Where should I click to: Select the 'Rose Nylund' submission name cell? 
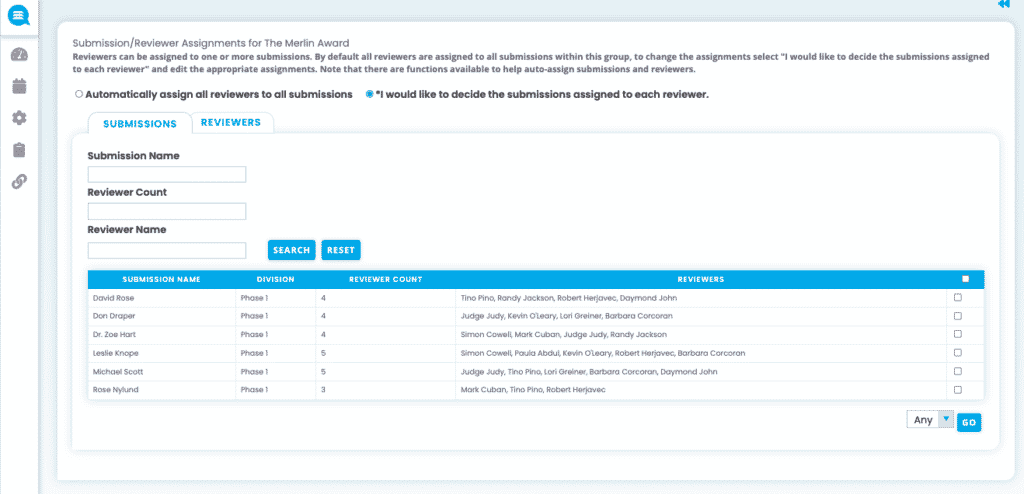click(162, 390)
